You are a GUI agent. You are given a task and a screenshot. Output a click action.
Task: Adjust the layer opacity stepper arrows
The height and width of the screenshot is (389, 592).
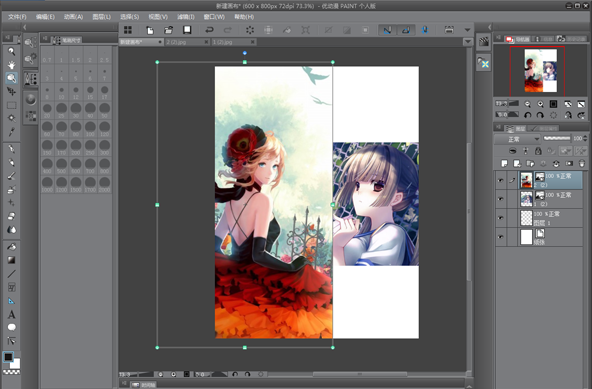pyautogui.click(x=585, y=139)
